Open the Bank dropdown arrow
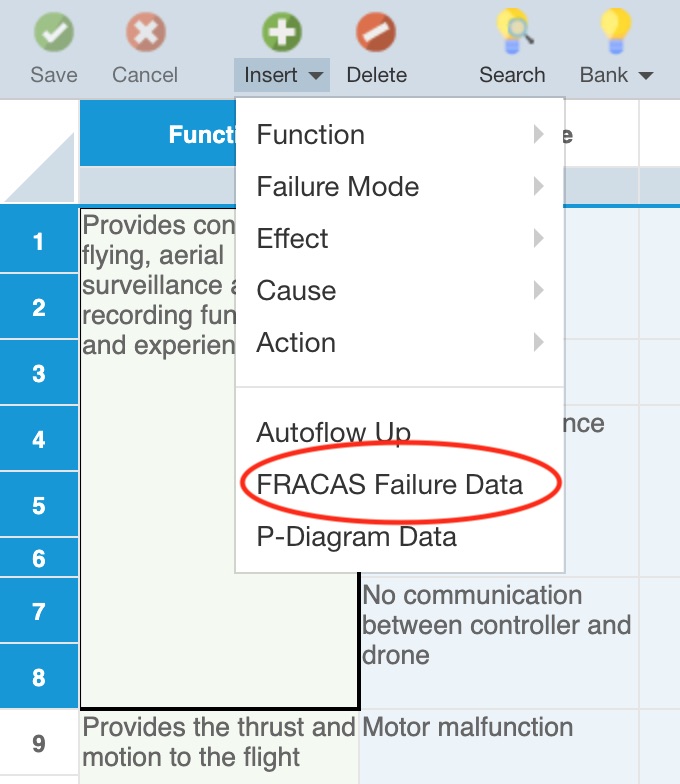 click(646, 76)
